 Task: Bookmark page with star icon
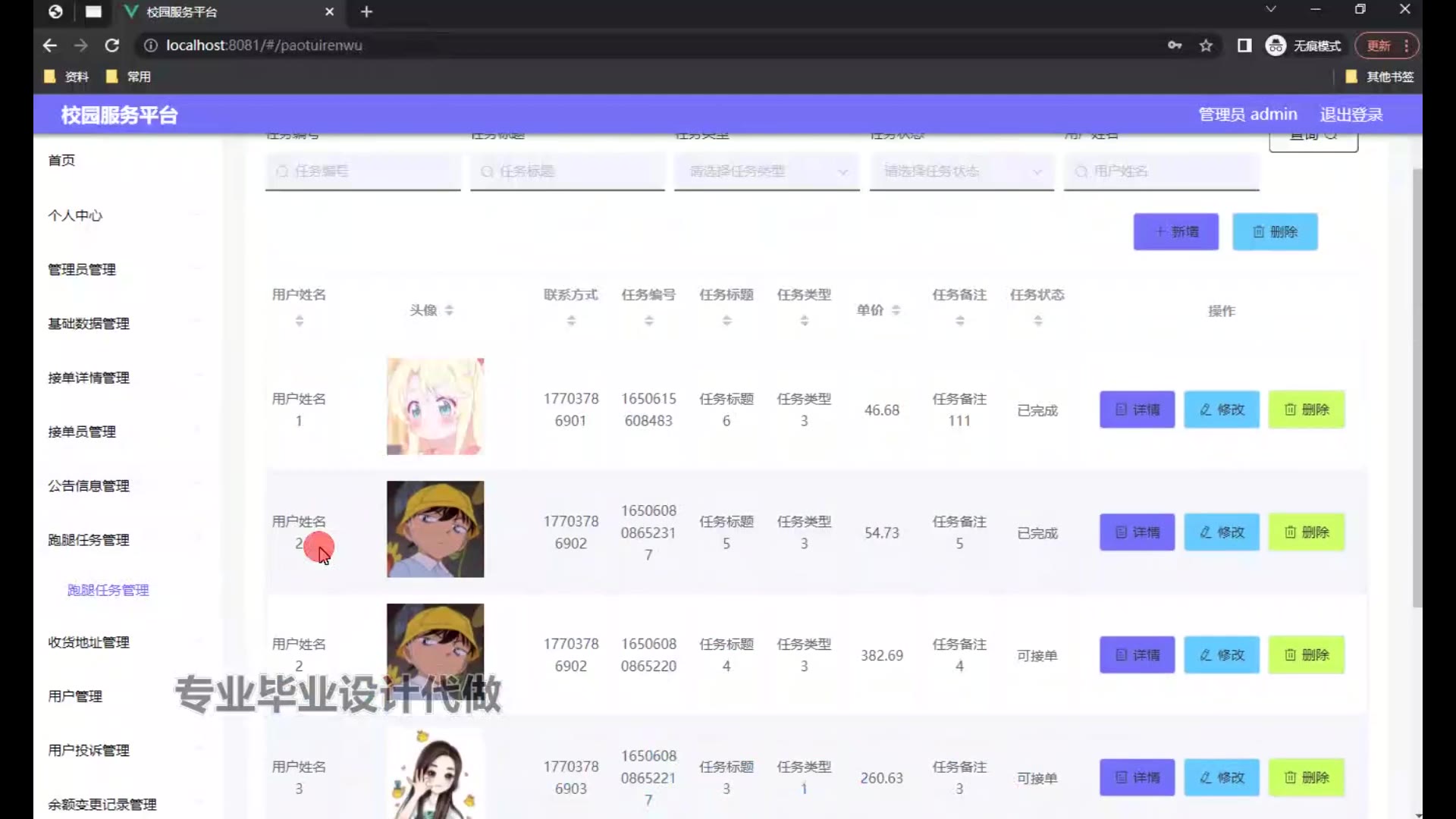[1206, 45]
